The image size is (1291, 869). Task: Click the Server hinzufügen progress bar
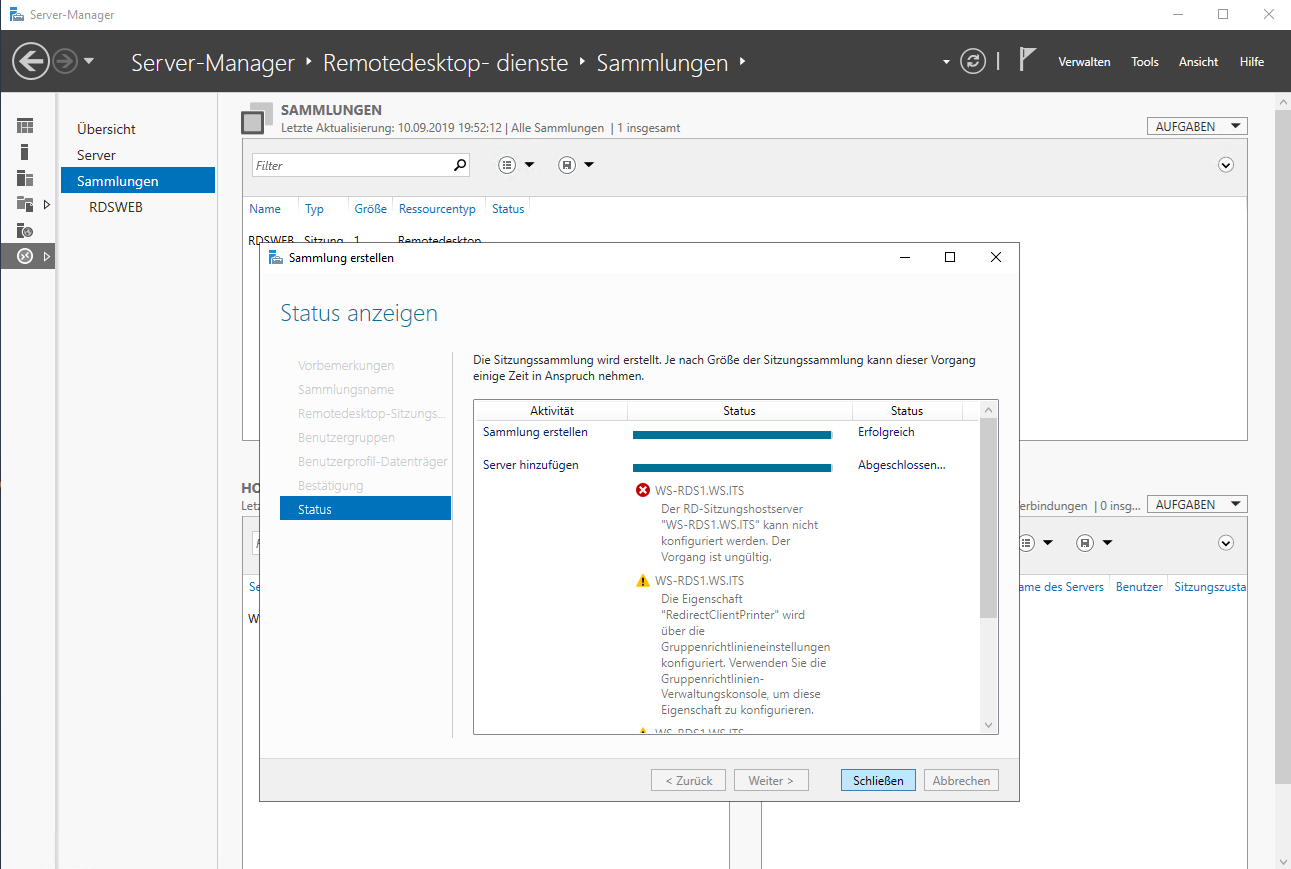[x=732, y=468]
